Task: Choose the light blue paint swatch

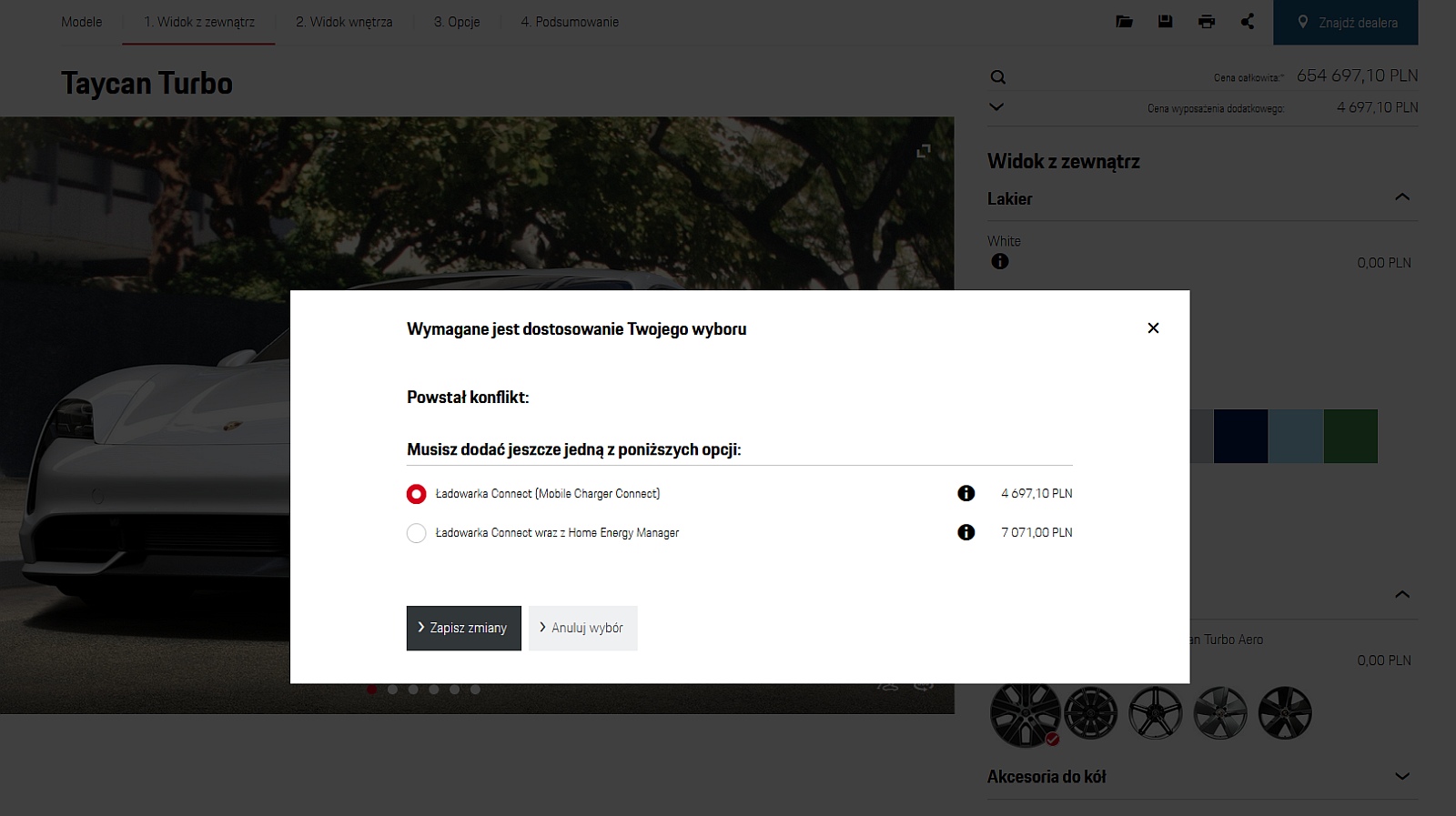Action: (x=1296, y=436)
